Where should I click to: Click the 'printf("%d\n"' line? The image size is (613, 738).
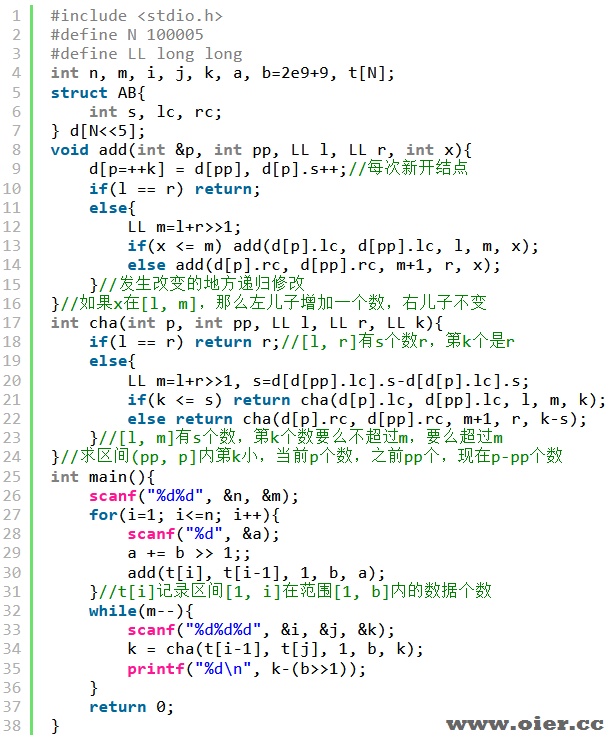click(x=246, y=668)
